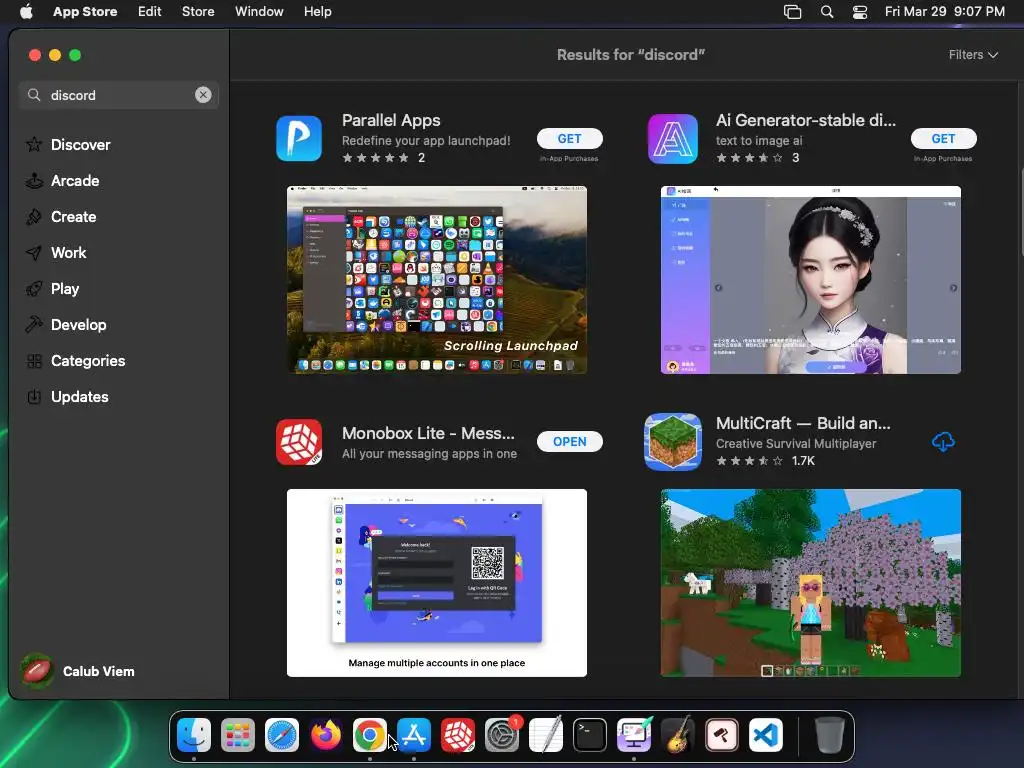Open Monobox Lite from the Dock
The height and width of the screenshot is (768, 1024).
click(458, 735)
